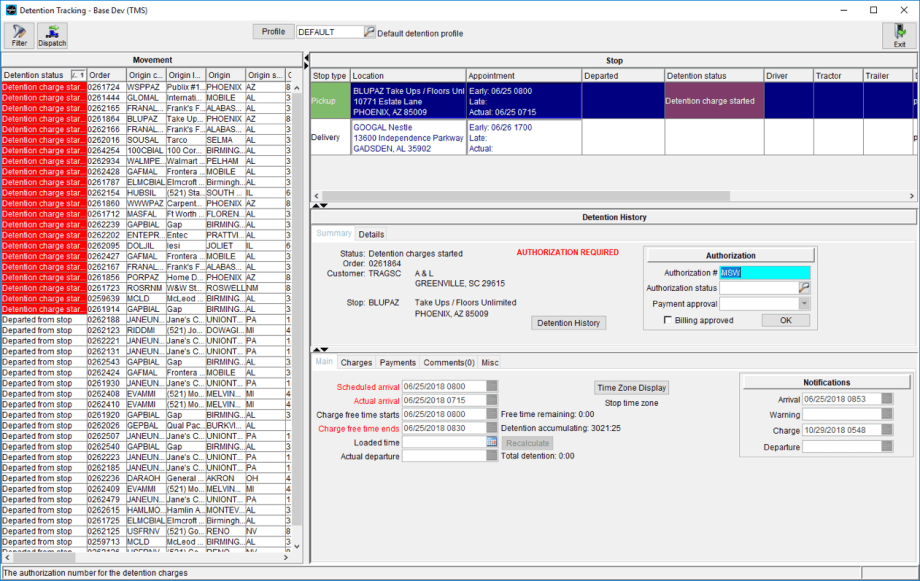
Task: Click the Detention History button
Action: pyautogui.click(x=570, y=323)
